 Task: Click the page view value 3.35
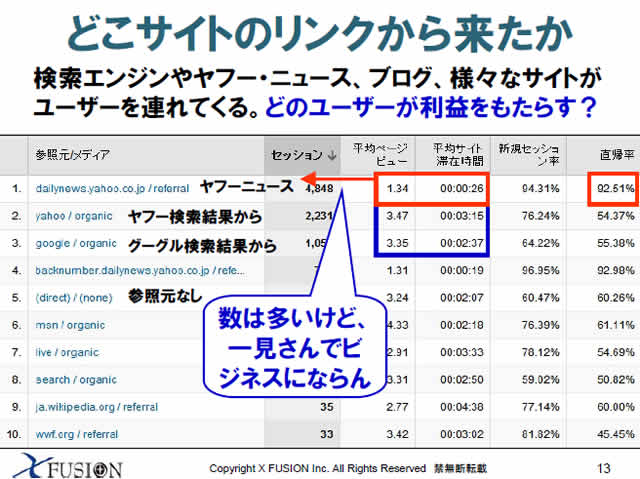click(397, 243)
